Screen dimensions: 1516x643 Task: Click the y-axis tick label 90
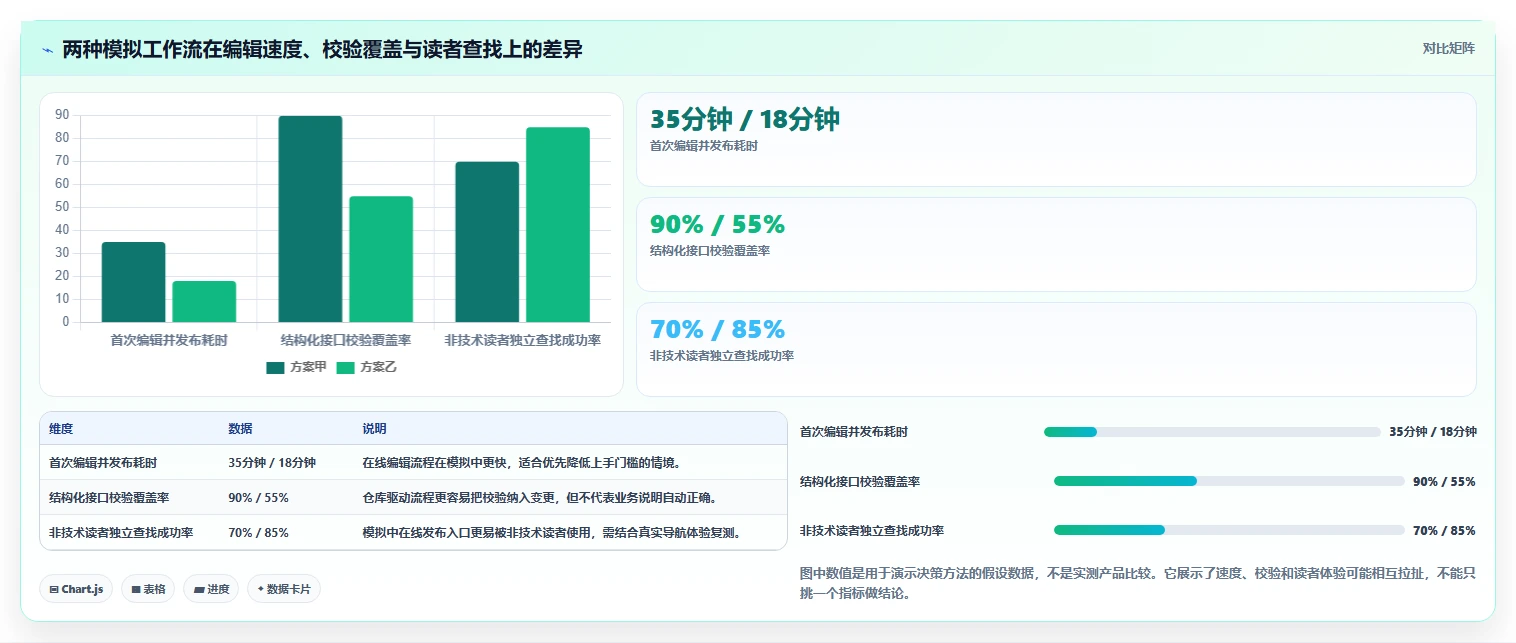(x=62, y=115)
